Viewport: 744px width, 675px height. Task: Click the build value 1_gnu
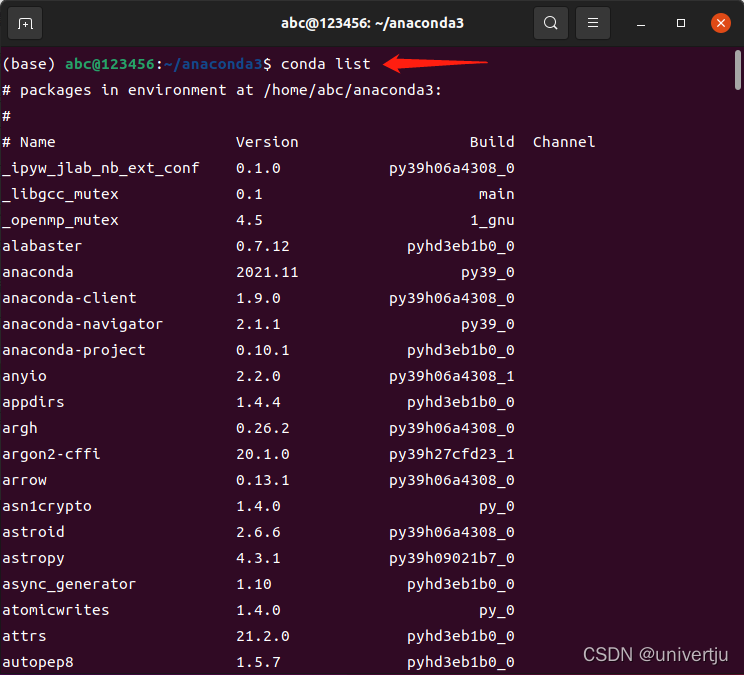point(492,221)
